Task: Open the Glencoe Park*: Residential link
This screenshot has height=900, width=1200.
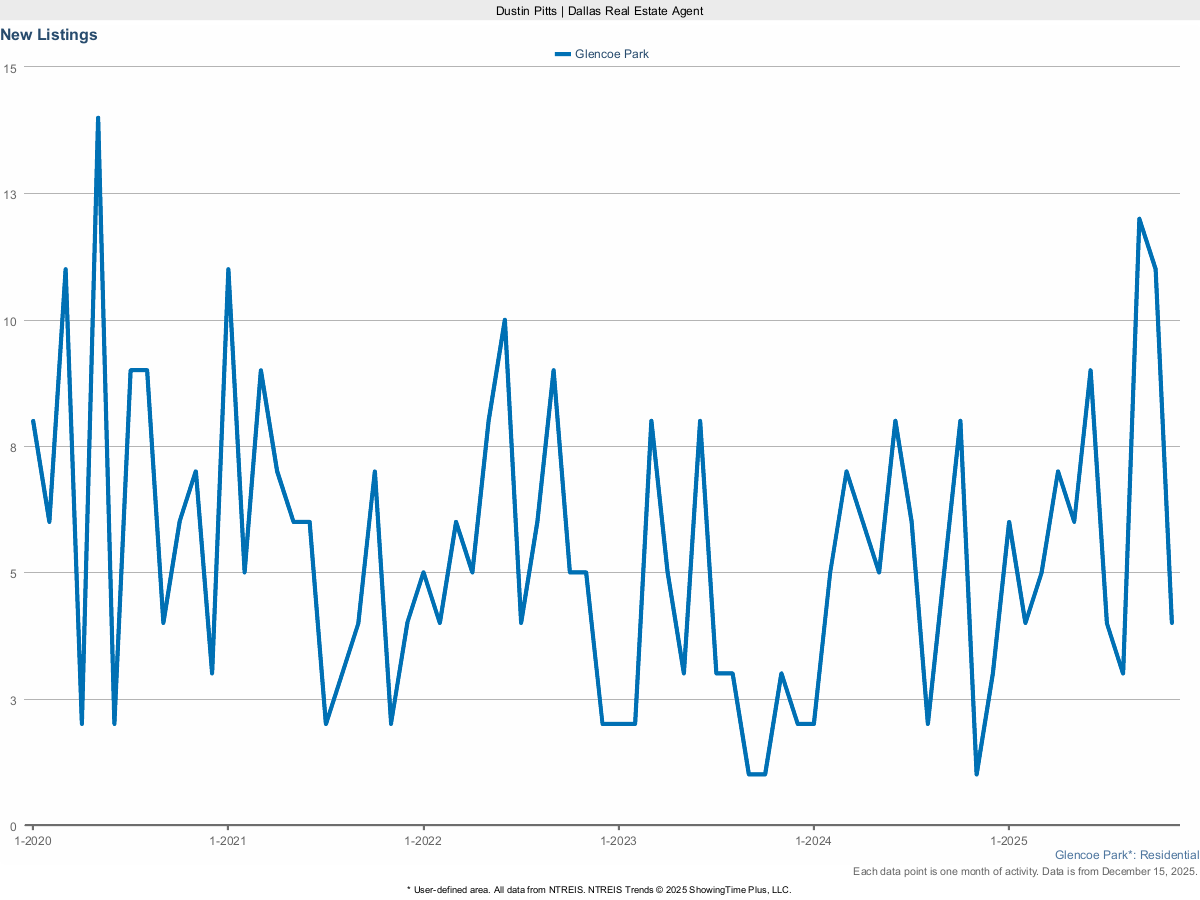Action: pyautogui.click(x=1126, y=855)
